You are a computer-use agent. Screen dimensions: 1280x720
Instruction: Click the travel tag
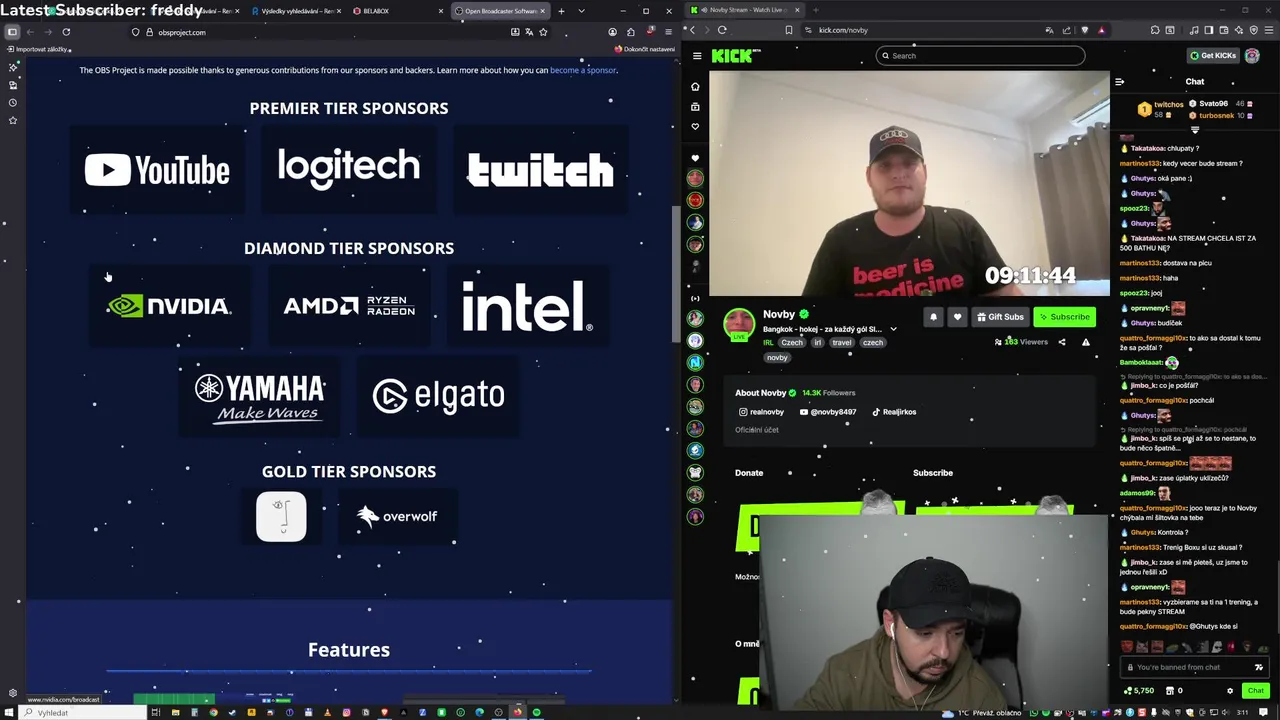842,342
